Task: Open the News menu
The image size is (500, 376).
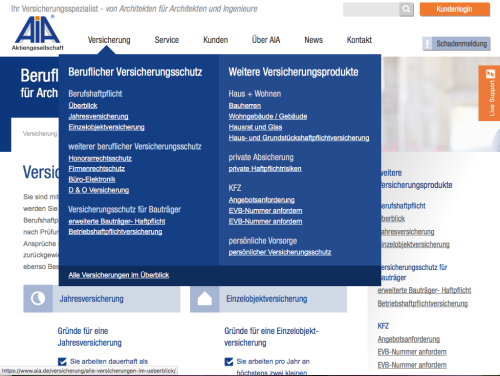Action: 313,40
